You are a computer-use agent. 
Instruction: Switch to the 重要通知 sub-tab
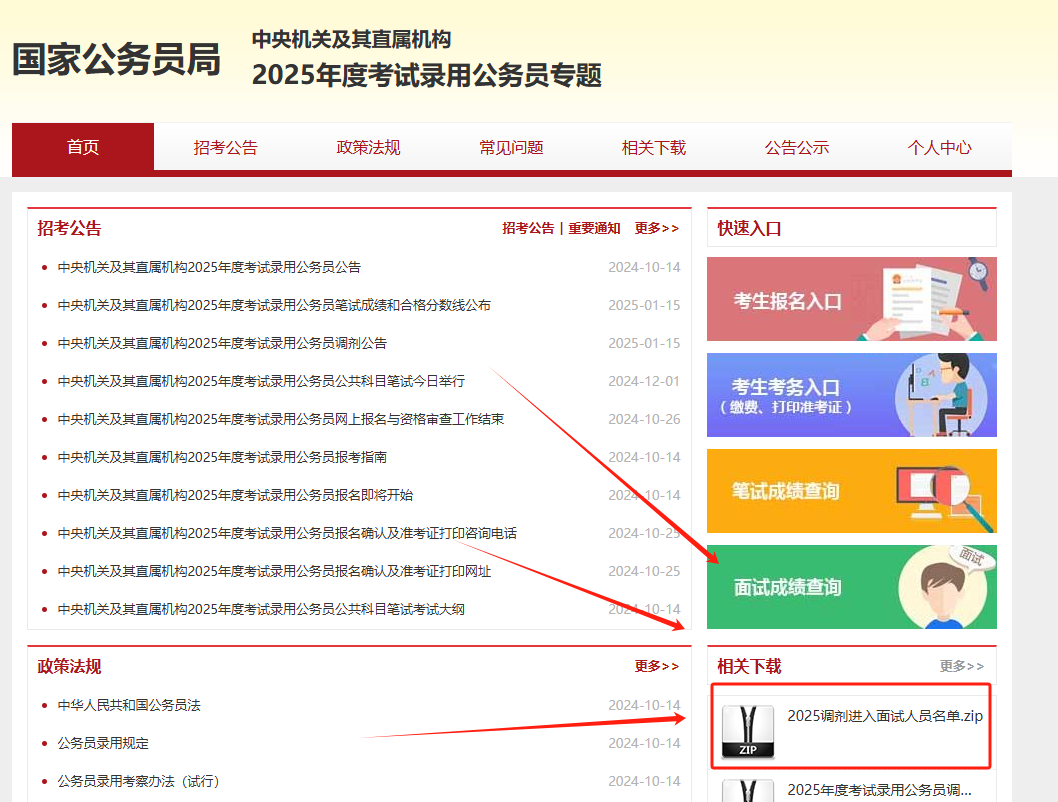pos(594,228)
